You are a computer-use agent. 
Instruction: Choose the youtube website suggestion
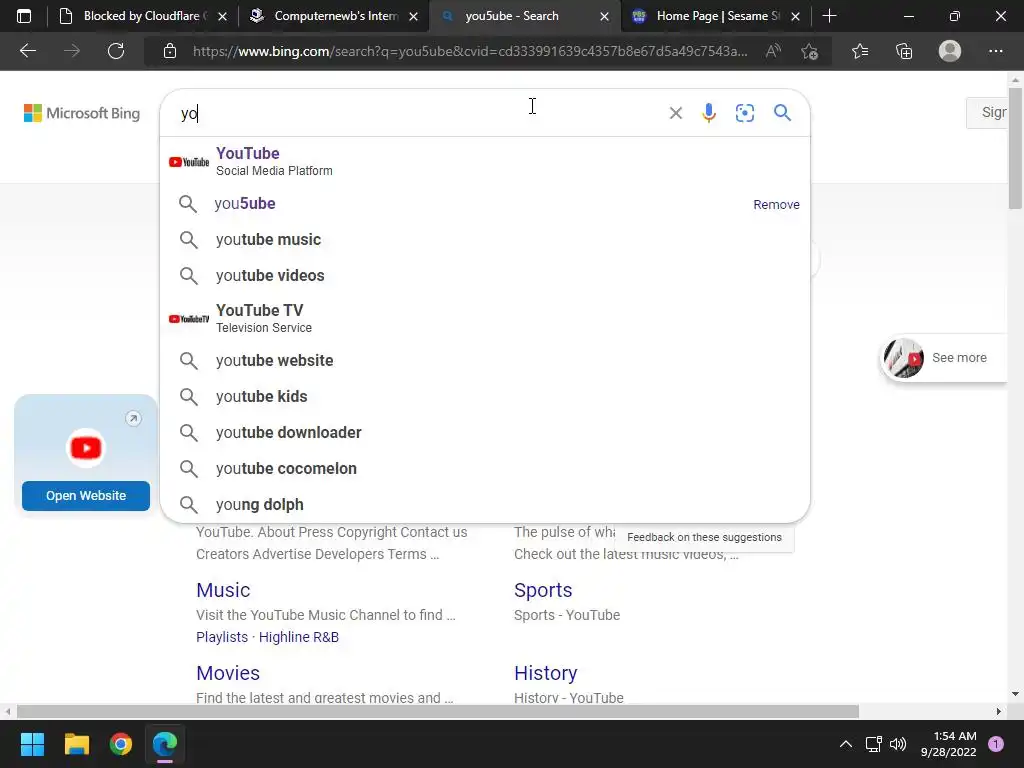tap(485, 360)
